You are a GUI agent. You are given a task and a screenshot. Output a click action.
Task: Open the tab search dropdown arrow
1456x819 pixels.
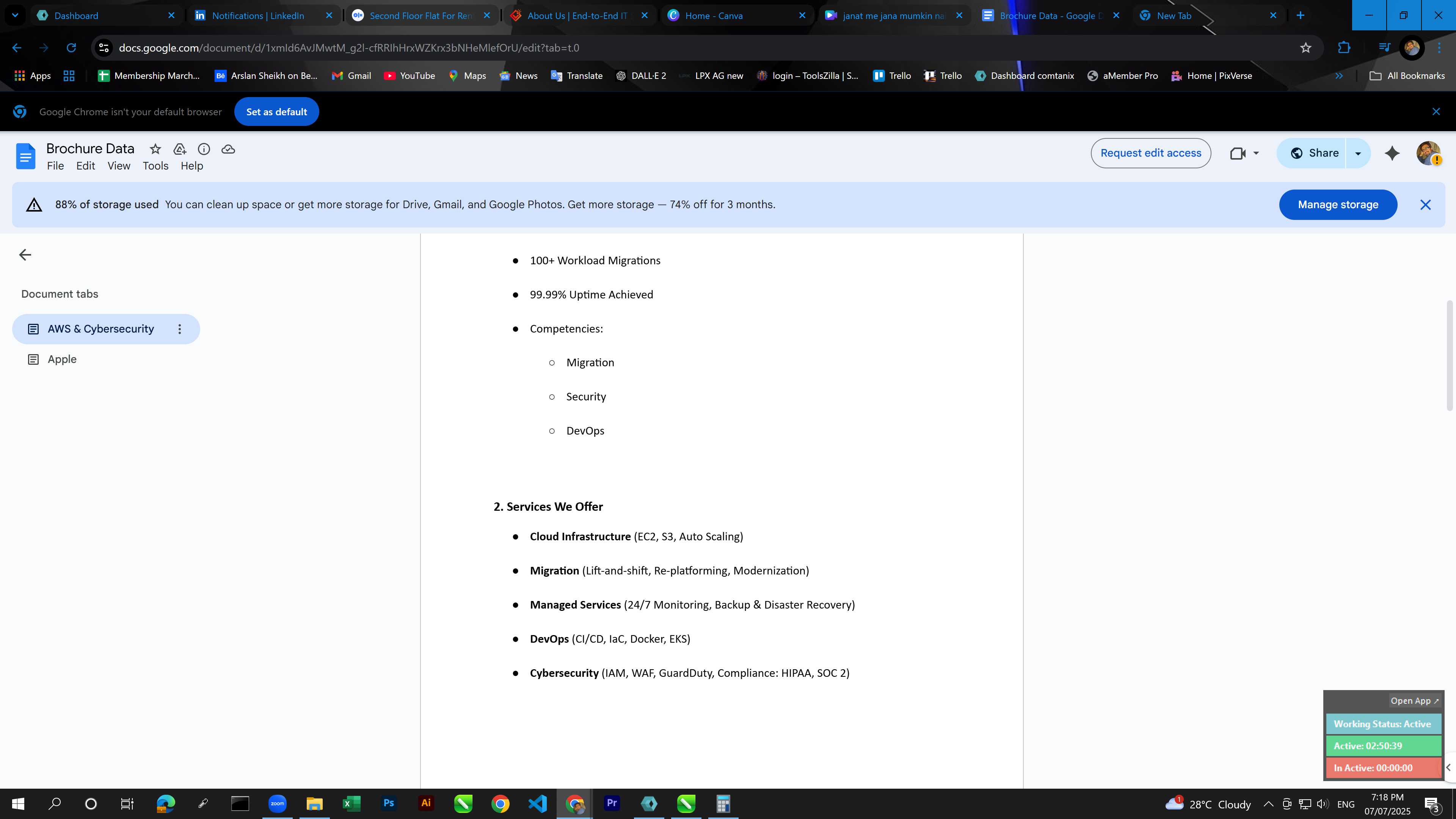point(15,15)
